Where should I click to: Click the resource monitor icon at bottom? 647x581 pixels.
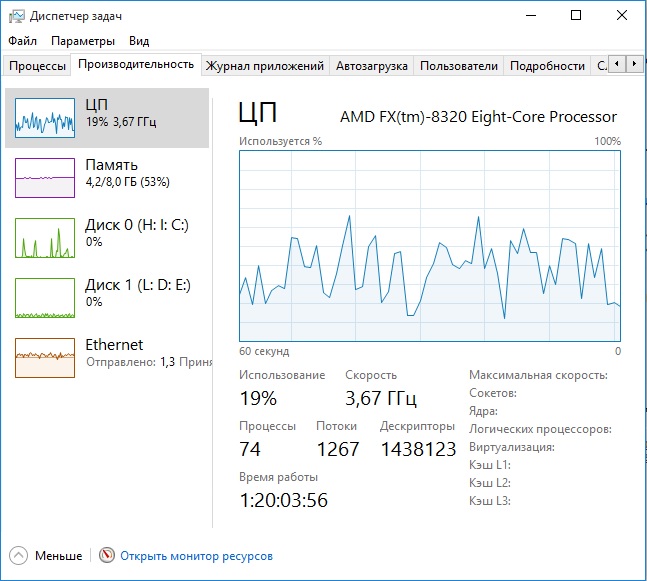(107, 556)
